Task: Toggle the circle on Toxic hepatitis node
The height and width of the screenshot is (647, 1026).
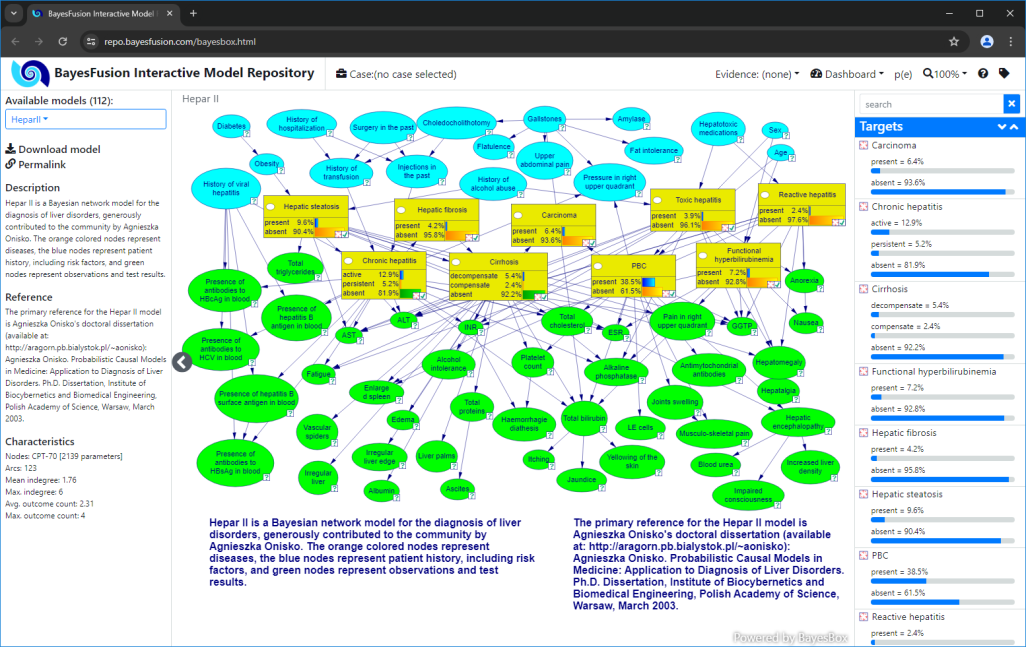Action: [658, 200]
